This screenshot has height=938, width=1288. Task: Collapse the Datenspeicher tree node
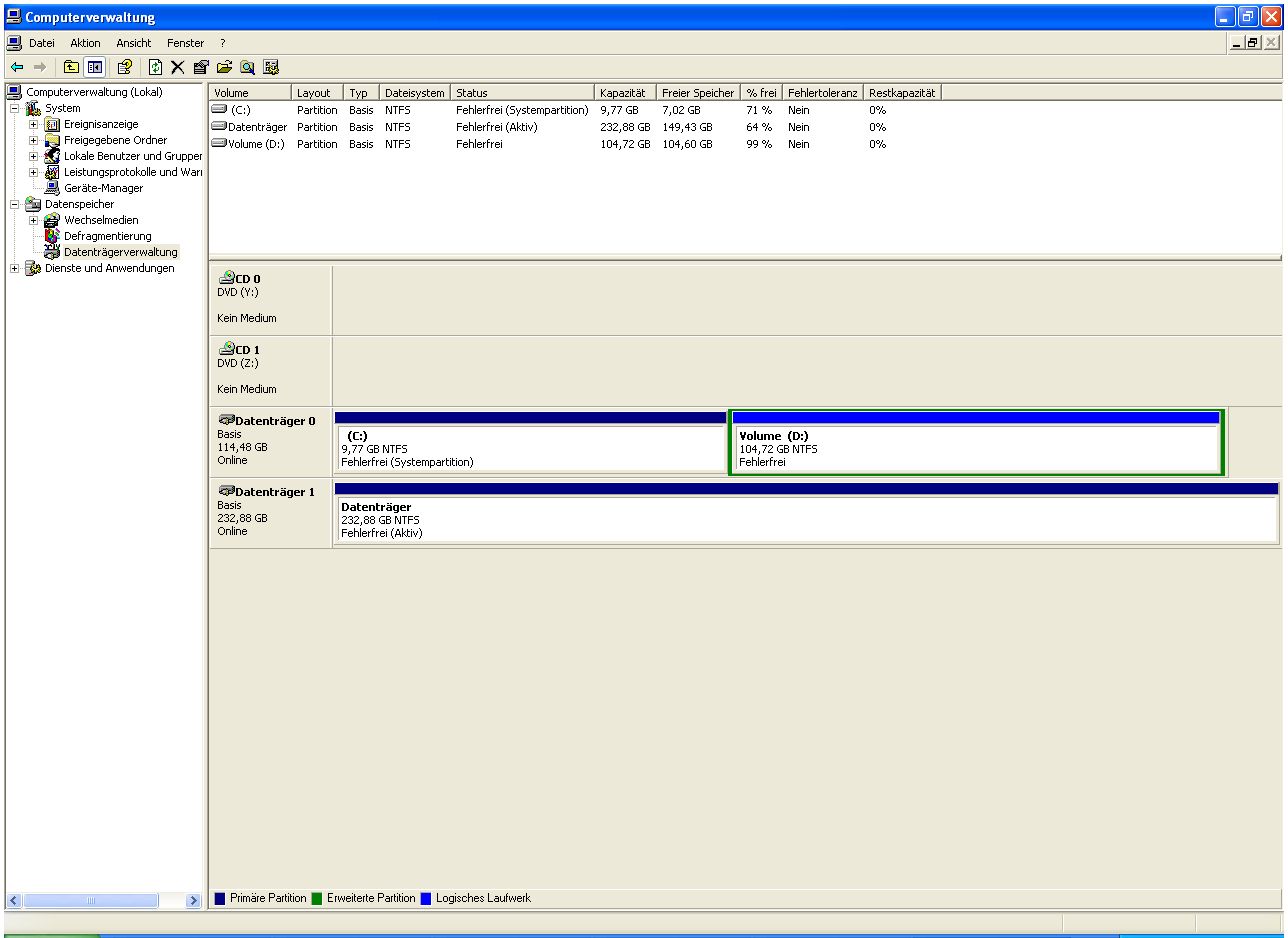15,204
